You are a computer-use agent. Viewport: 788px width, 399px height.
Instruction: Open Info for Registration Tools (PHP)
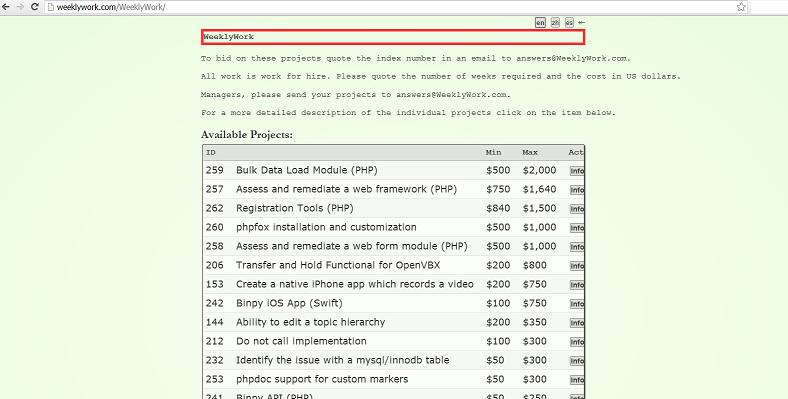click(x=577, y=209)
